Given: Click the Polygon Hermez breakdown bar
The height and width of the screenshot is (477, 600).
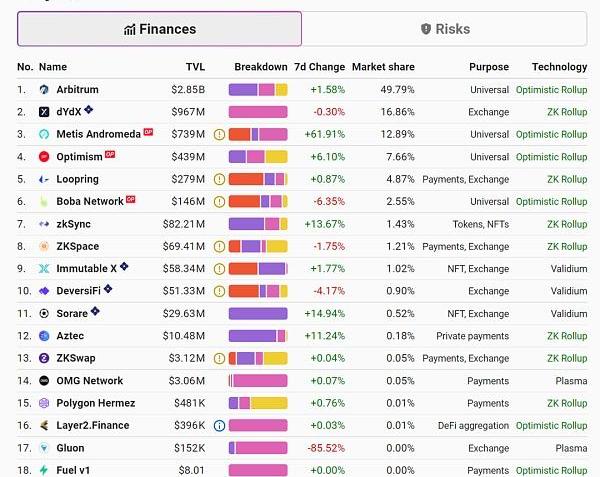Looking at the screenshot, I should coord(258,403).
